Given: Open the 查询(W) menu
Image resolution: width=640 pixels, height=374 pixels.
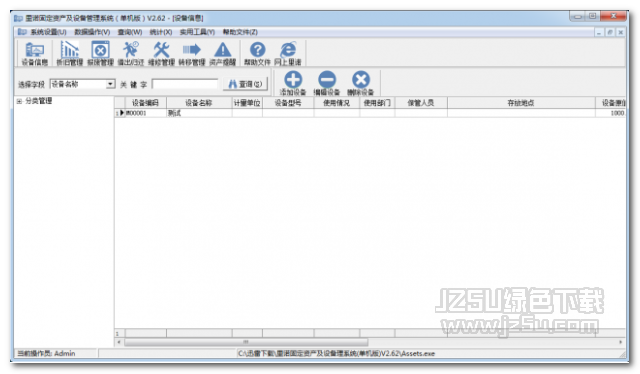Looking at the screenshot, I should [130, 32].
